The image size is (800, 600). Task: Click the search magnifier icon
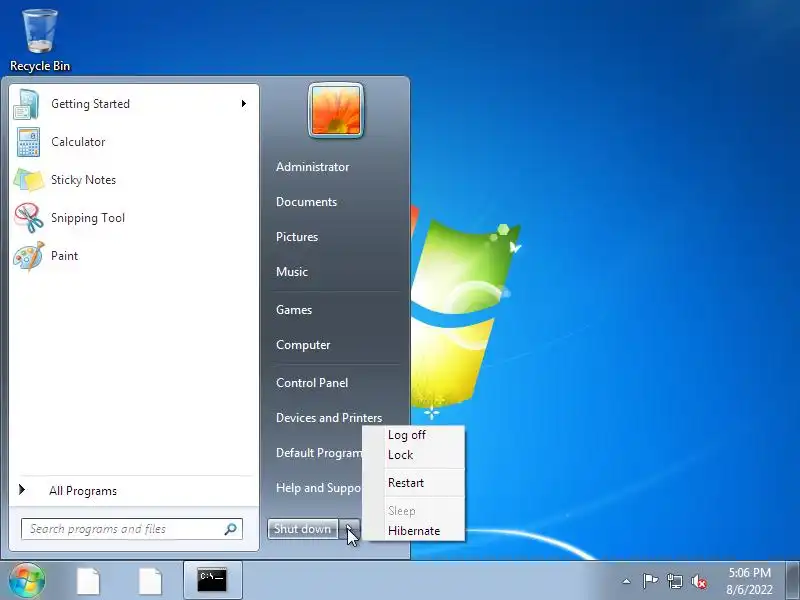click(231, 529)
